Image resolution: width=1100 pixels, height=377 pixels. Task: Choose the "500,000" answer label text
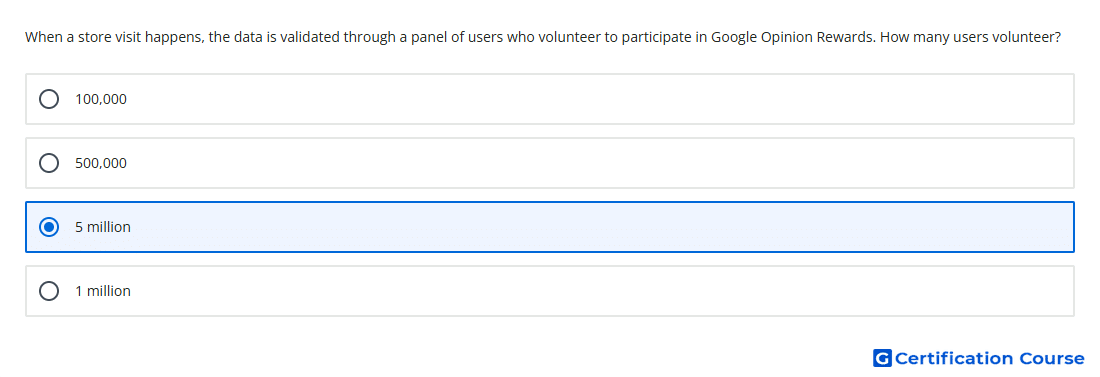click(101, 163)
